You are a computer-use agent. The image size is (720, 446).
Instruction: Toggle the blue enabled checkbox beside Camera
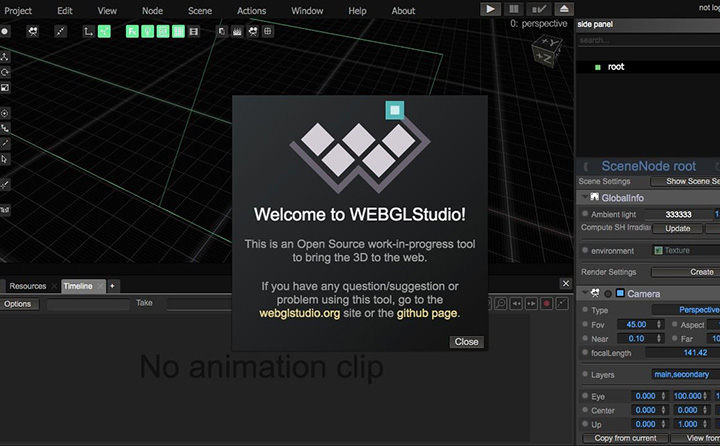pyautogui.click(x=620, y=293)
